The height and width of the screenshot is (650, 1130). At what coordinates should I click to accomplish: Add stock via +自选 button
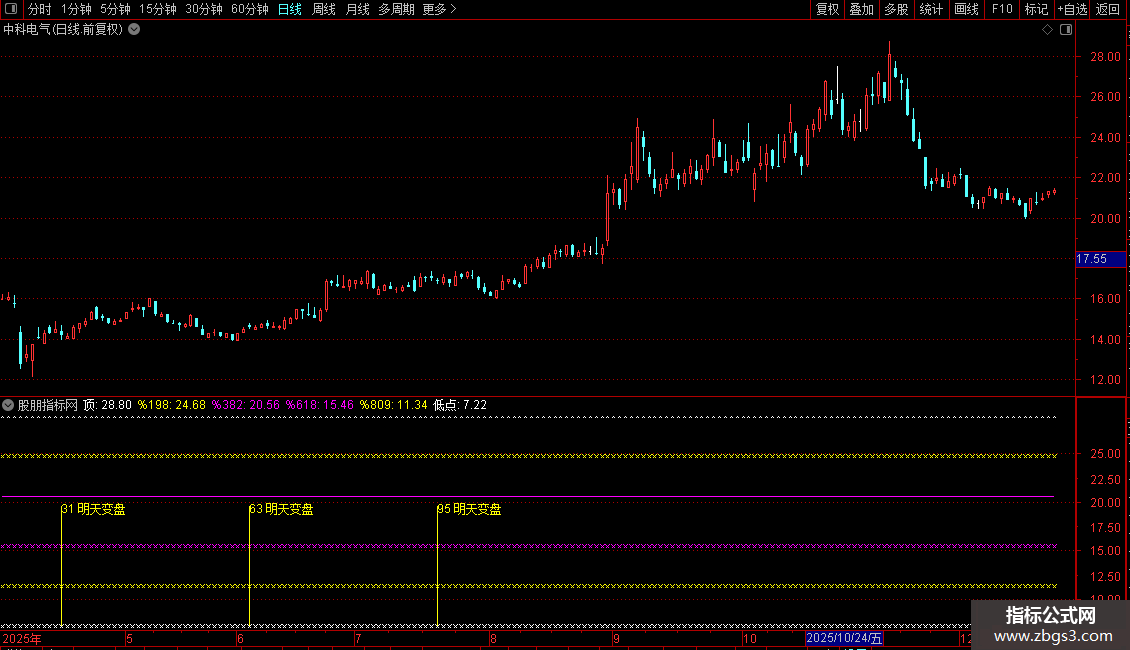pos(1072,9)
